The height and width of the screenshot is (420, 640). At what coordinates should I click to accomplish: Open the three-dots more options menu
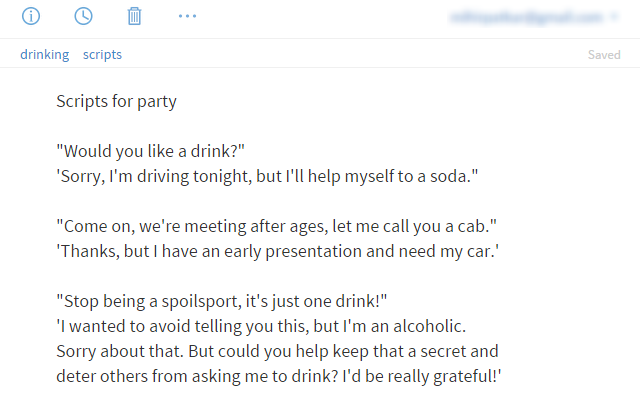click(x=187, y=16)
